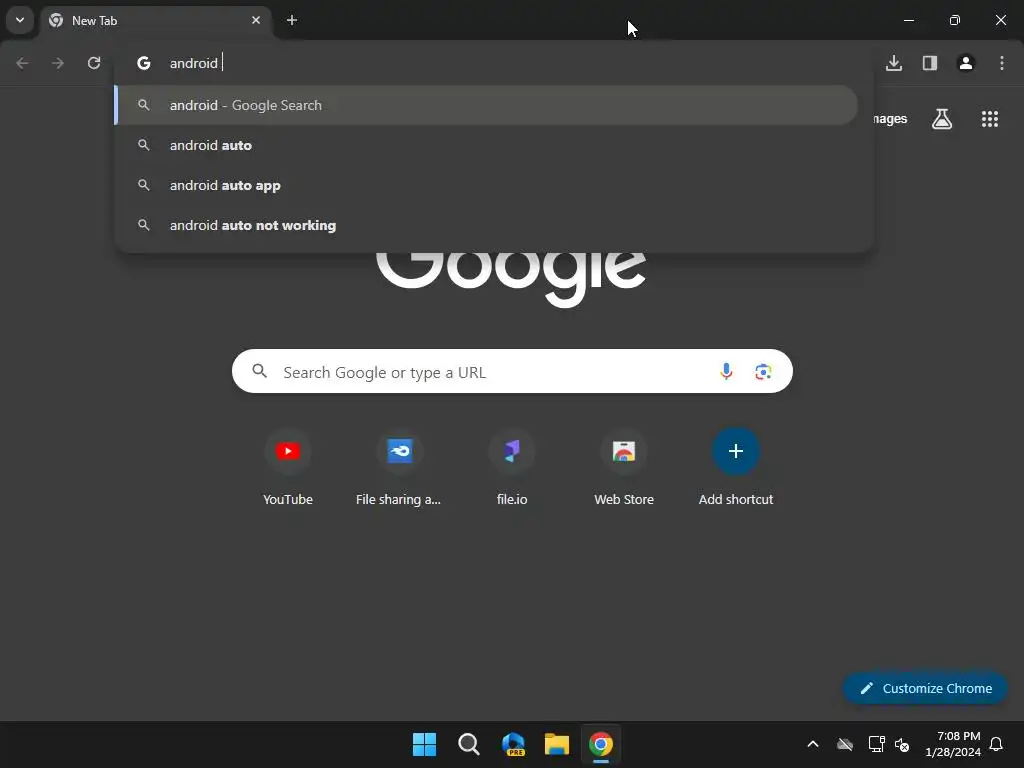Select the New Tab browser tab

click(x=155, y=21)
